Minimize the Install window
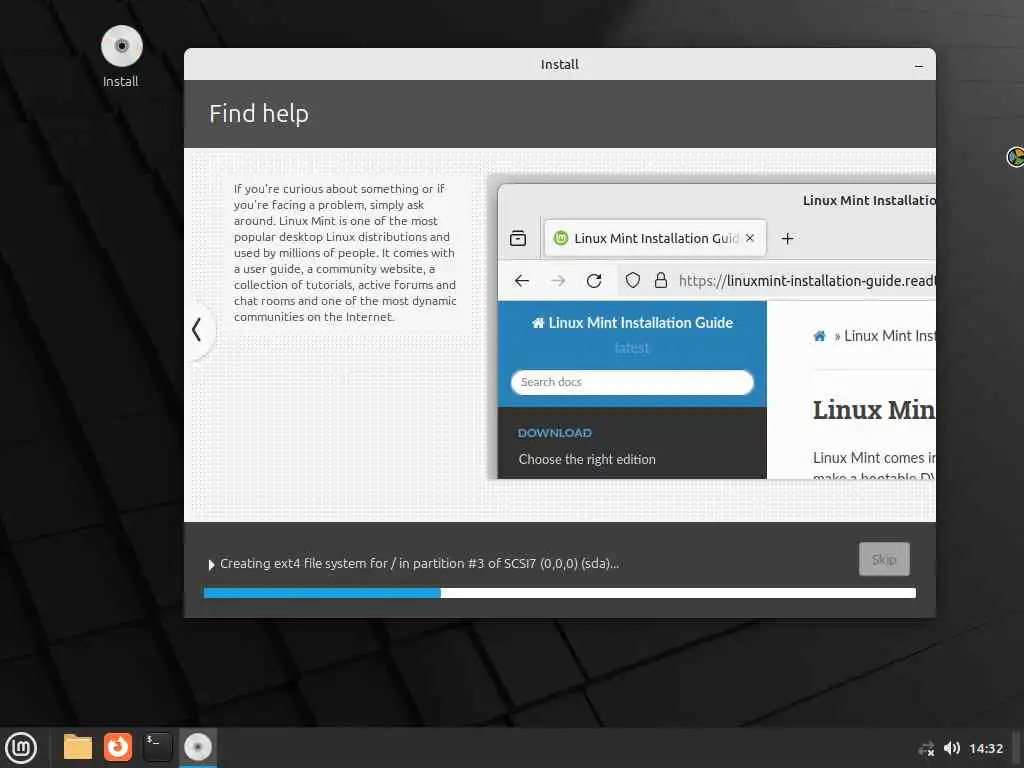1024x768 pixels. click(x=918, y=65)
